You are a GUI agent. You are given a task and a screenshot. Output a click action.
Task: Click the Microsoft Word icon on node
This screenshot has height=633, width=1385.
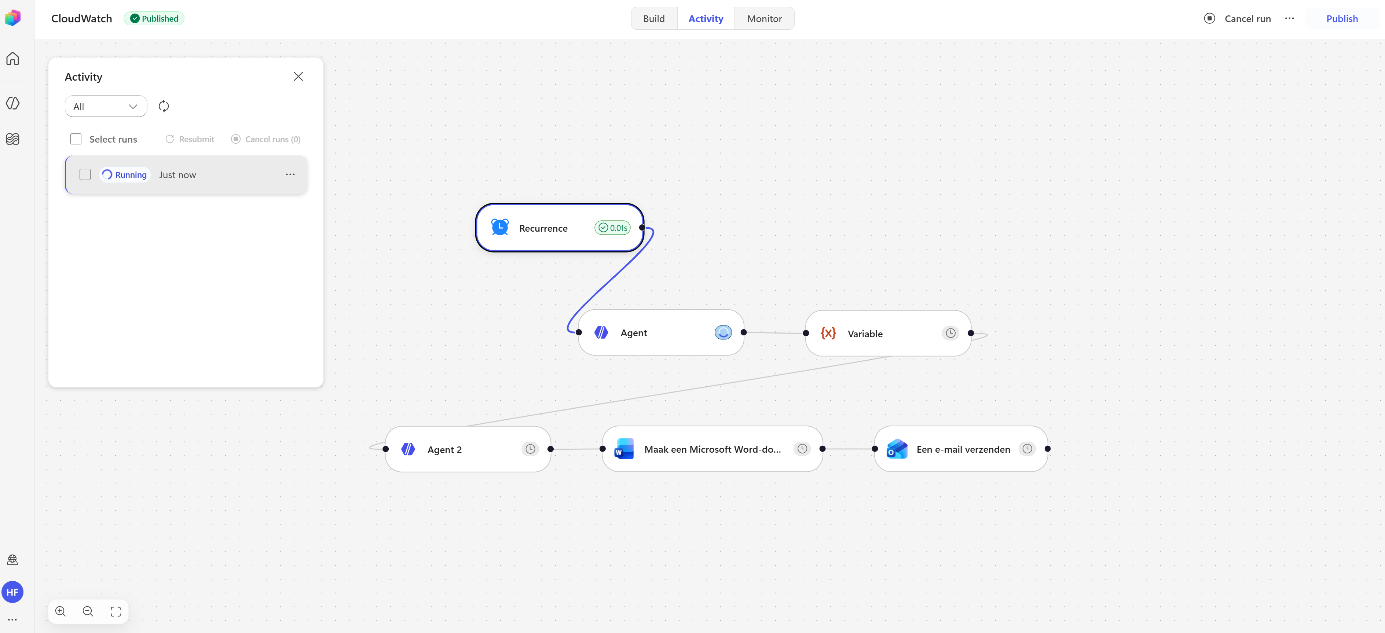coord(624,449)
